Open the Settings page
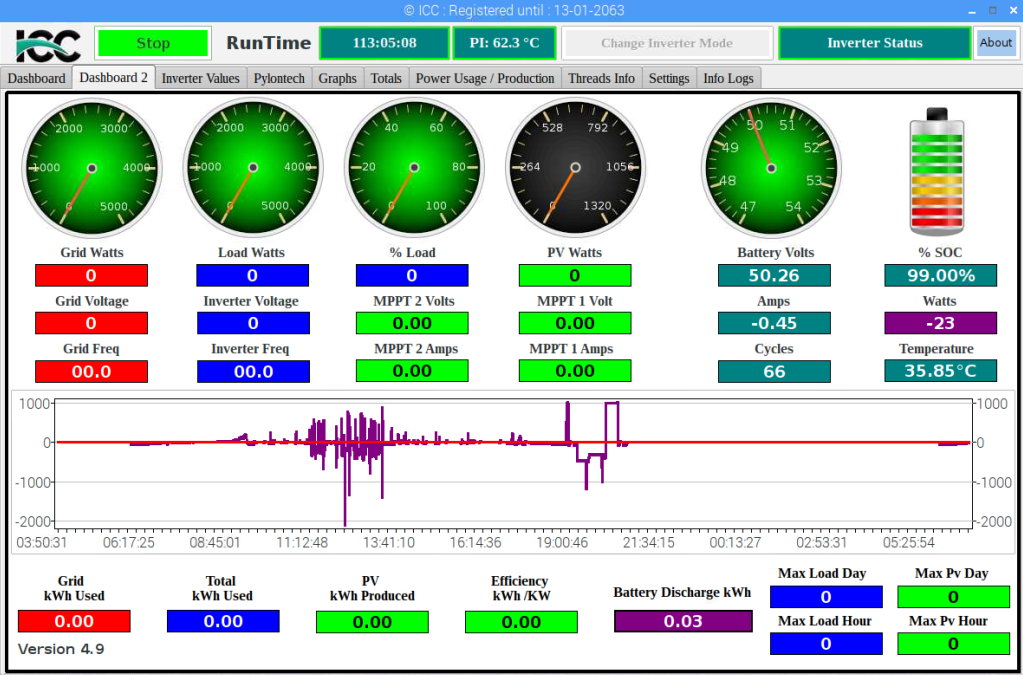1023x675 pixels. (668, 77)
